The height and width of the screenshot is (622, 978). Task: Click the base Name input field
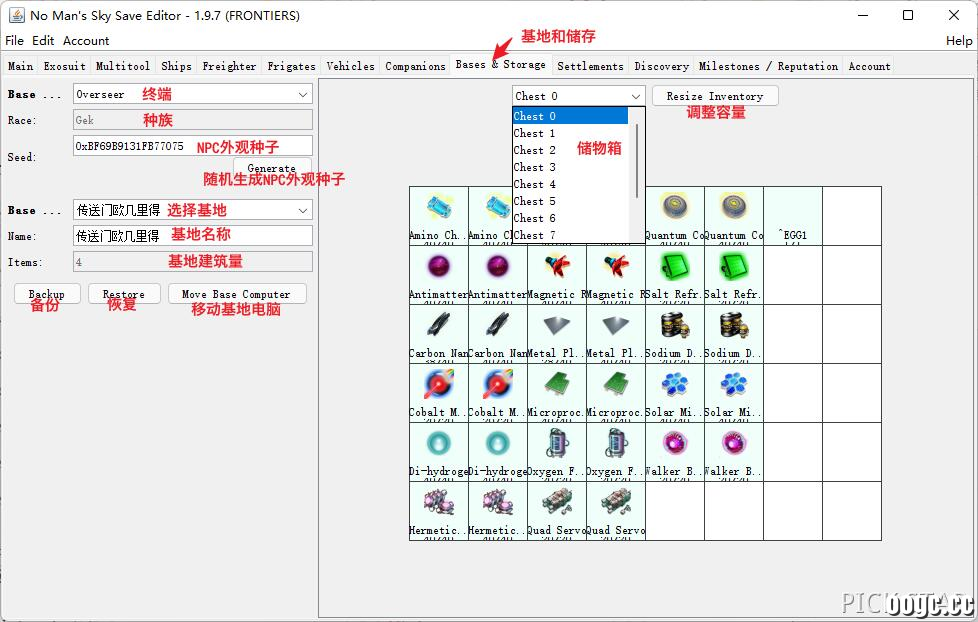193,236
